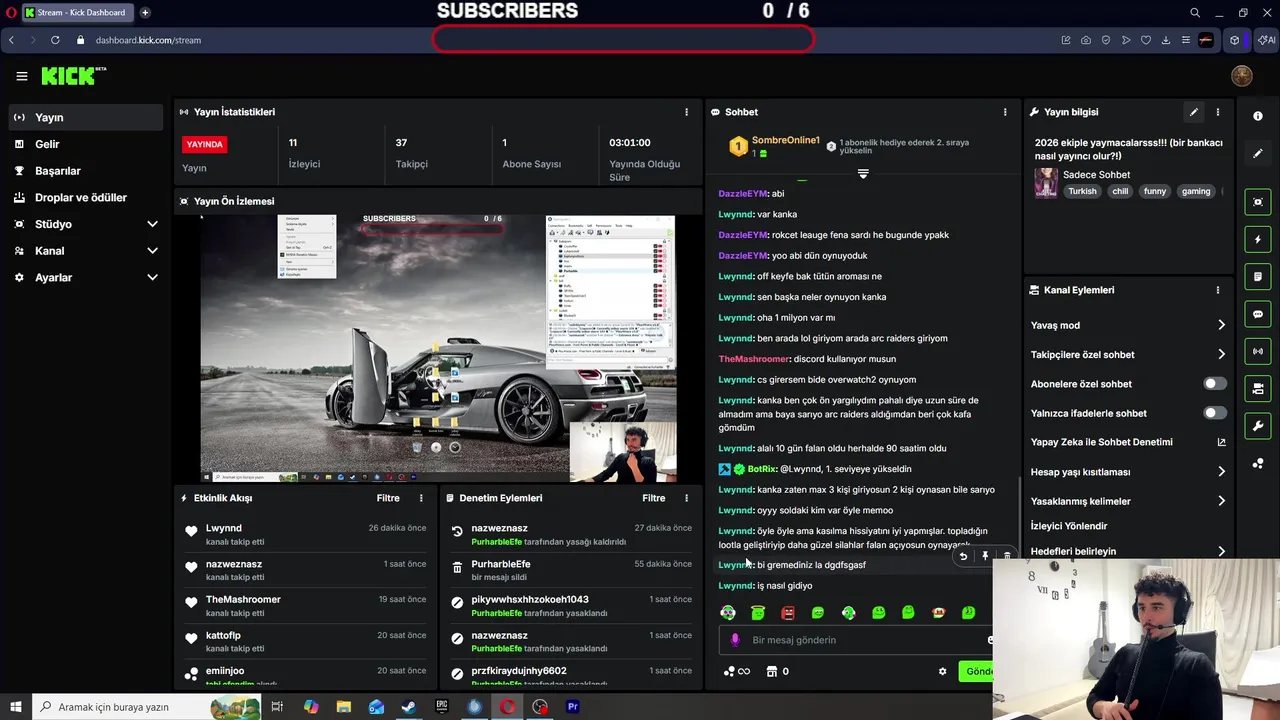This screenshot has width=1280, height=720.
Task: Click BotRix username in chat
Action: tap(761, 469)
